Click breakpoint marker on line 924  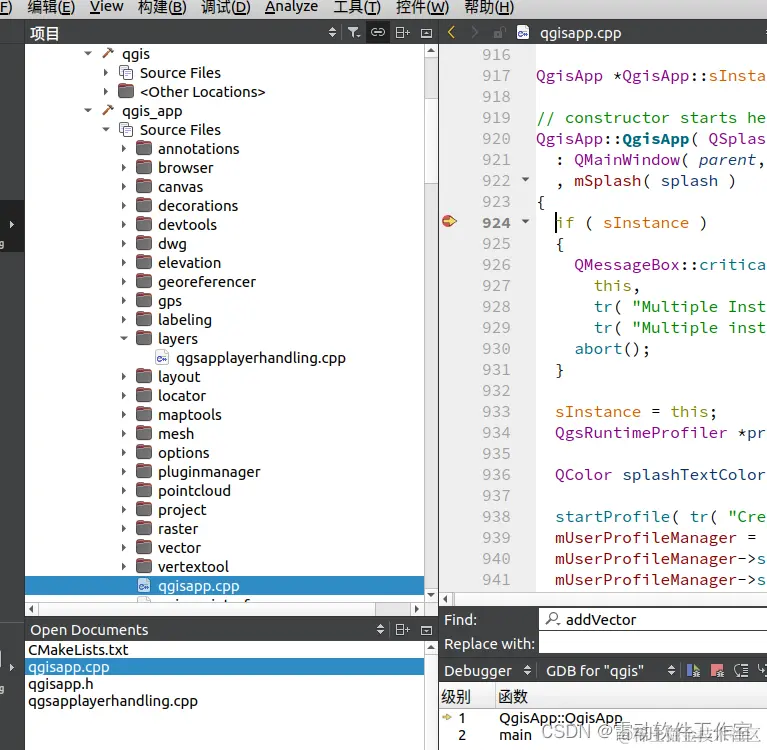(449, 222)
